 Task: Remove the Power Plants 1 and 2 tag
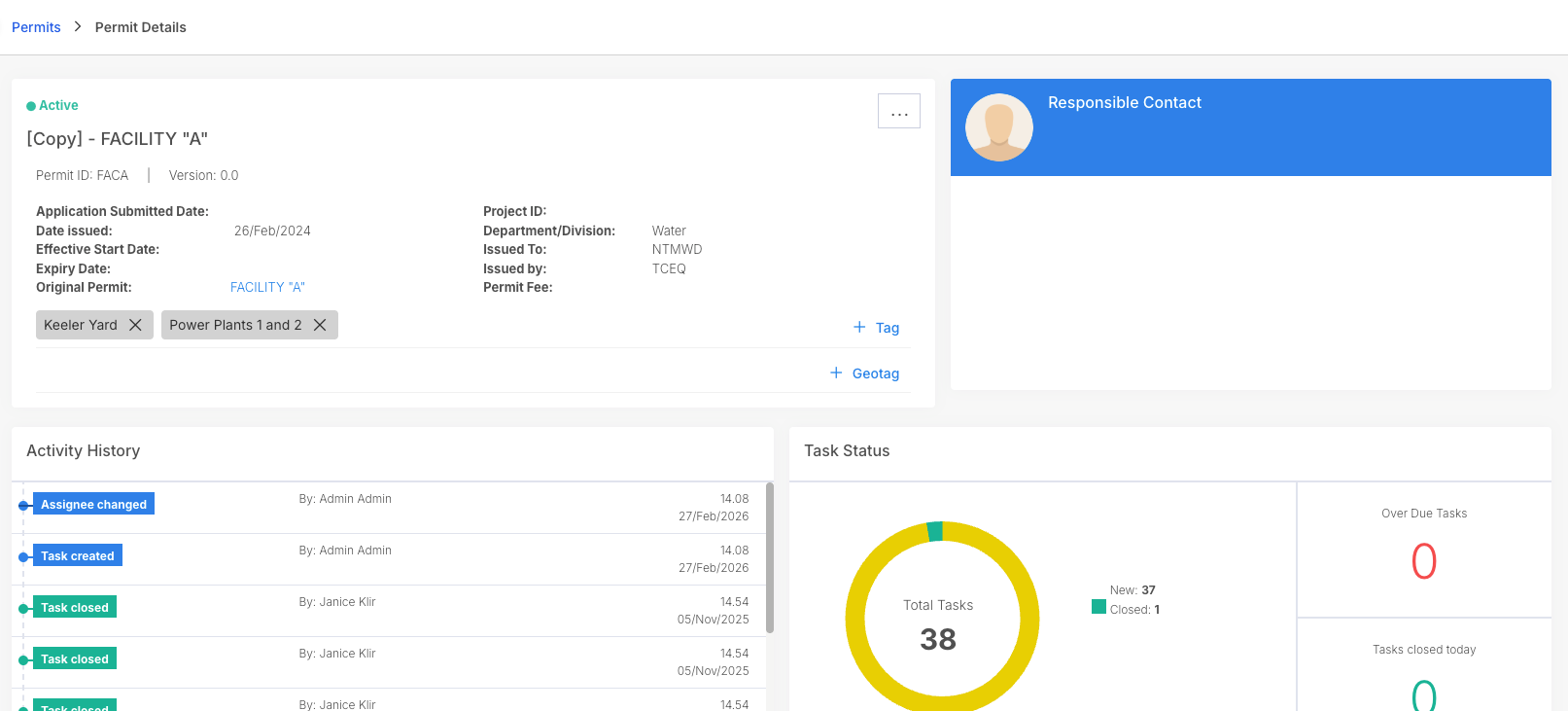tap(320, 325)
